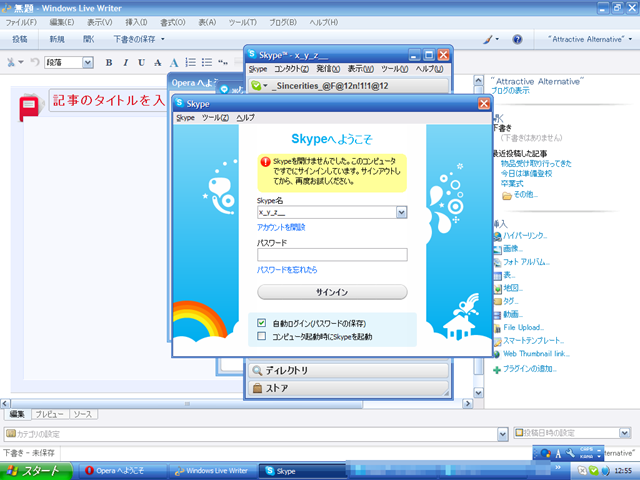Image resolution: width=640 pixels, height=480 pixels.
Task: Open Skype status dropdown arrow beside _Sincerities_
Action: pyautogui.click(x=265, y=85)
